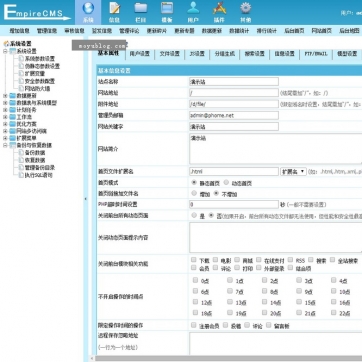Screen dimensions: 362x362
Task: Open 伪静态参数设置 in the tree
Action: click(x=42, y=66)
